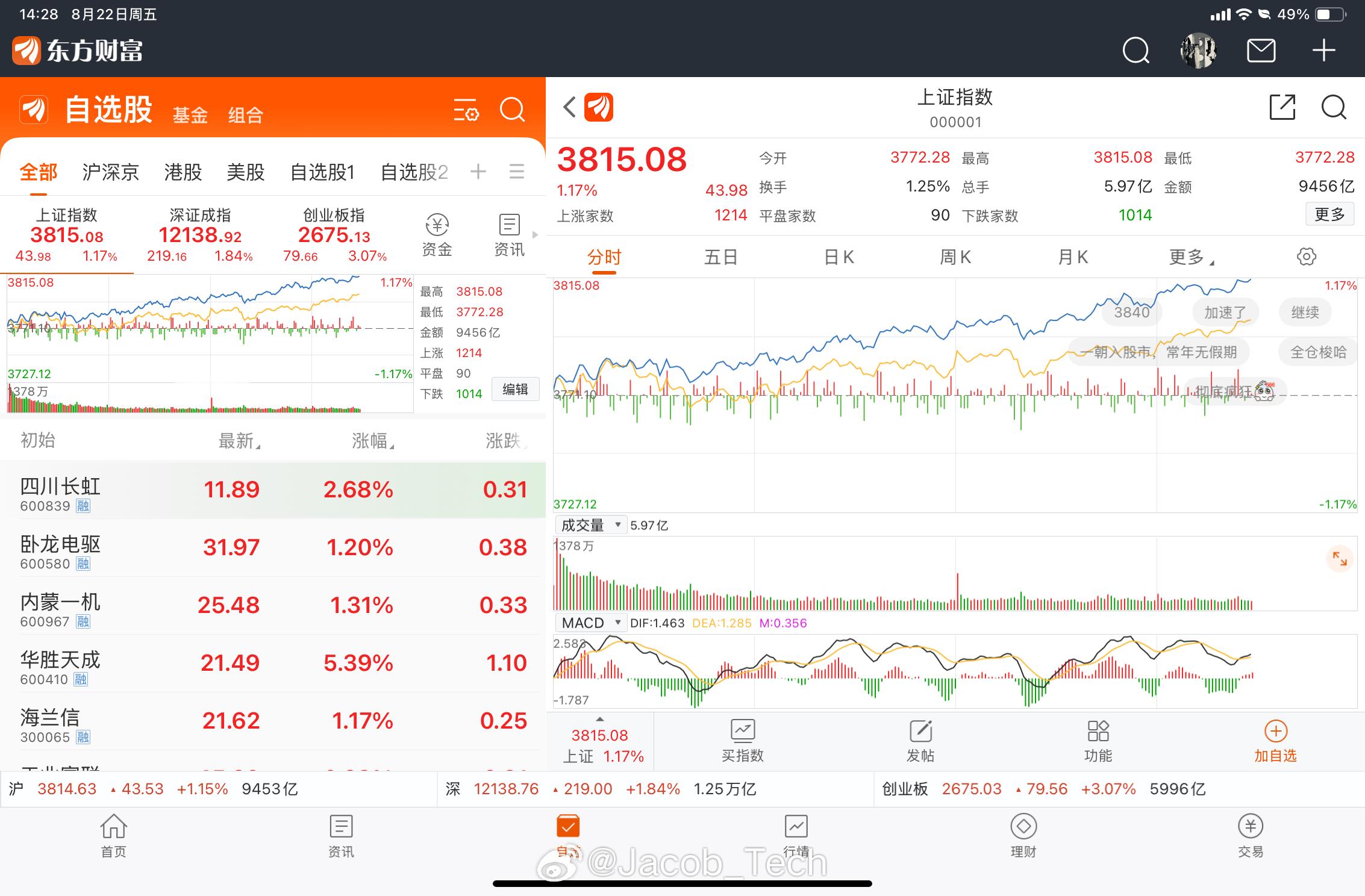
Task: Switch to 基金 in orange header
Action: (190, 115)
